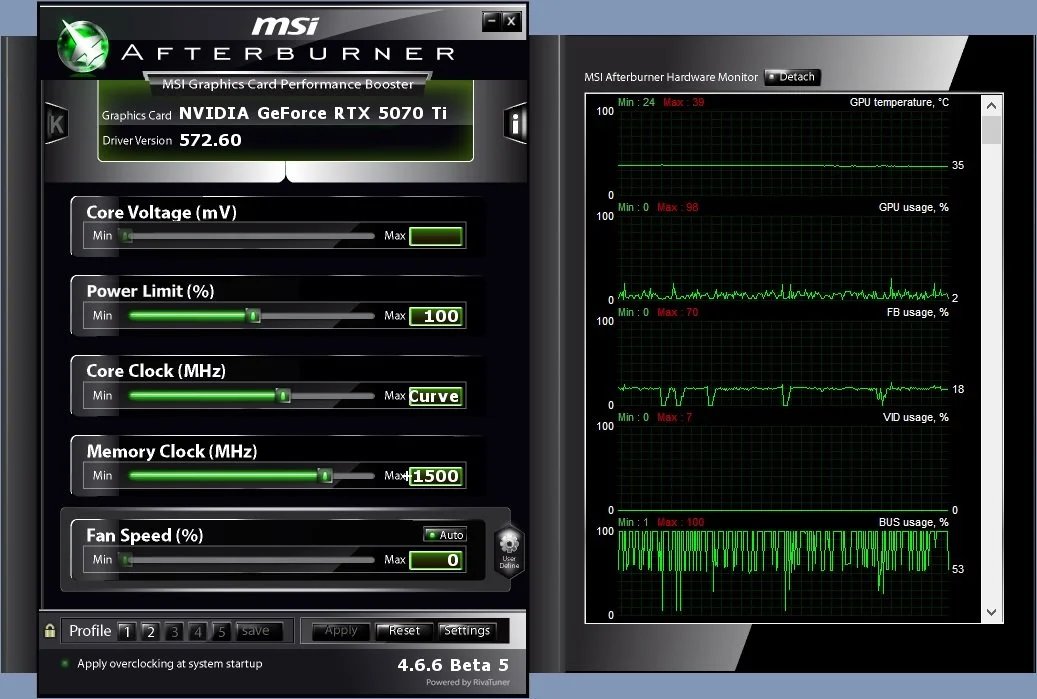The image size is (1037, 699).
Task: Enable Apply overclocking at system startup
Action: point(63,663)
